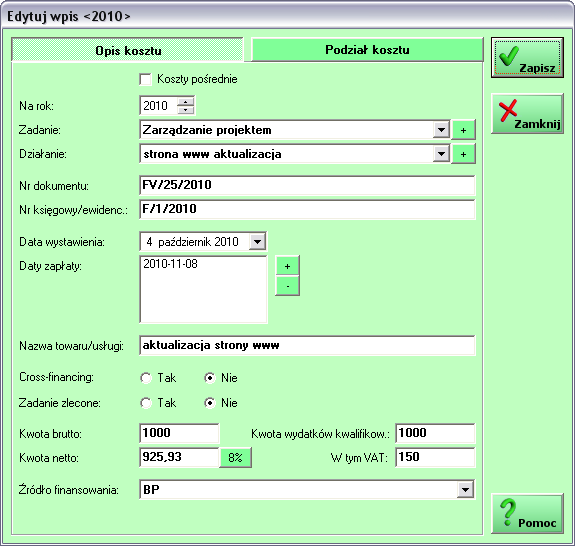The height and width of the screenshot is (546, 575).
Task: Open help with the Pomoc button
Action: click(527, 513)
